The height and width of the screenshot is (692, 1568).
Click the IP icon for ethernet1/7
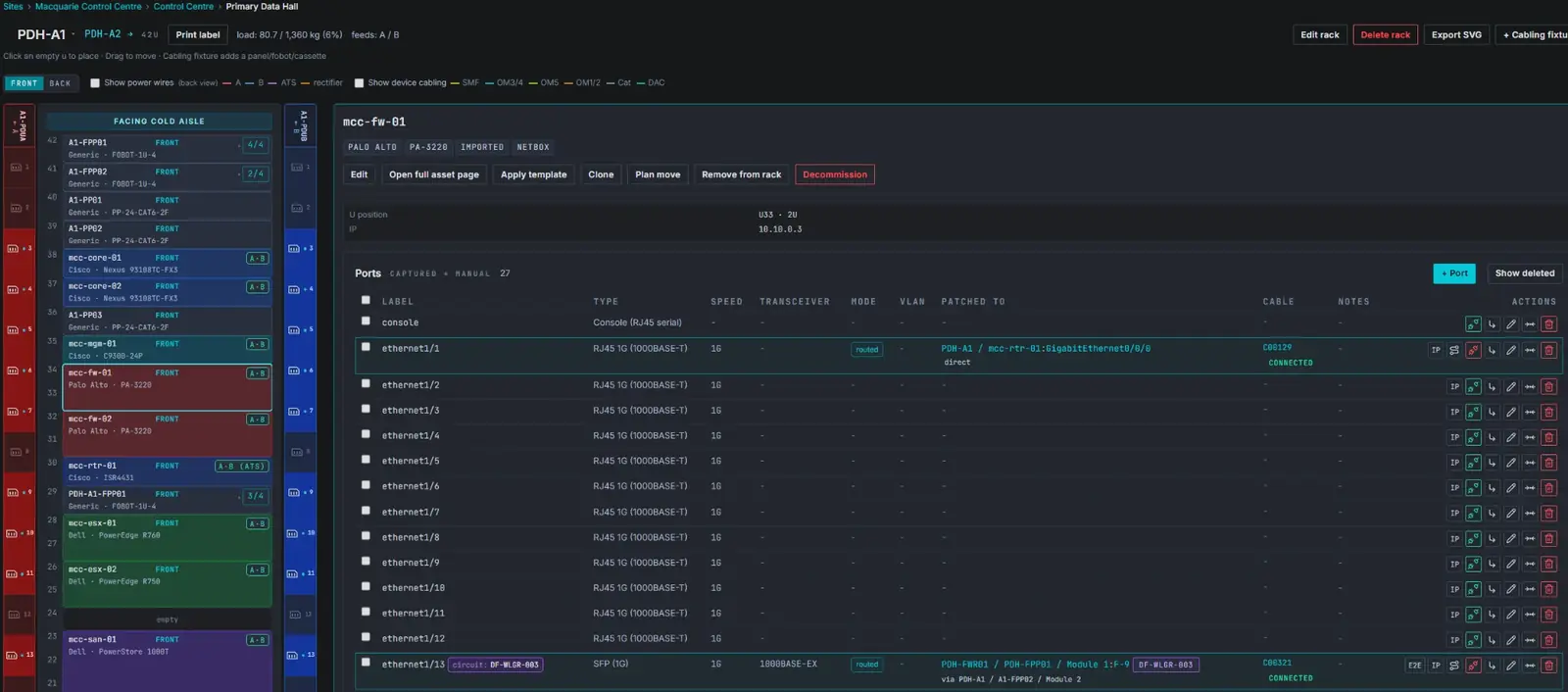(1454, 514)
